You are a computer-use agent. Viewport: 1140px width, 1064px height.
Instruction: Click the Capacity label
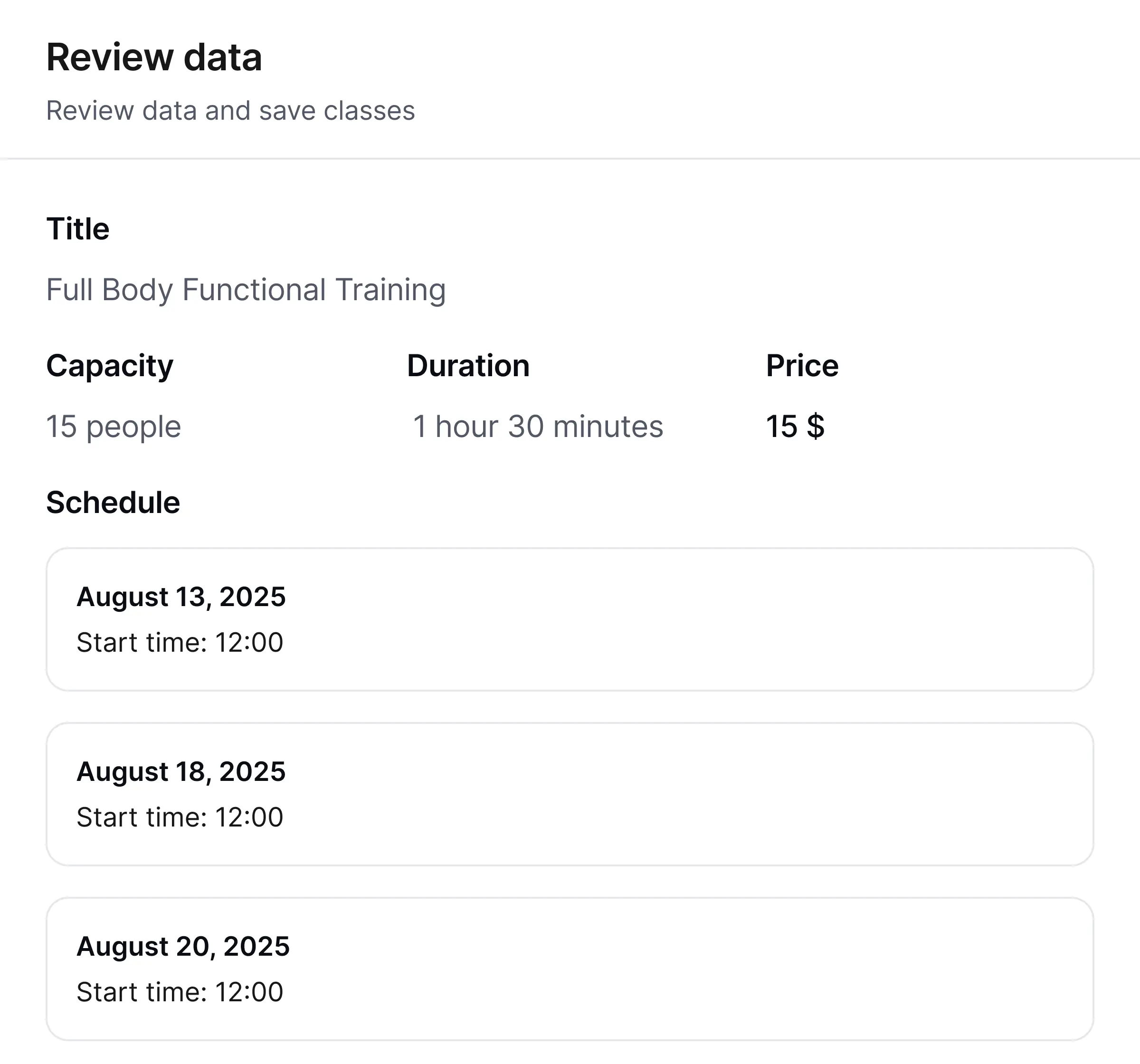point(110,367)
